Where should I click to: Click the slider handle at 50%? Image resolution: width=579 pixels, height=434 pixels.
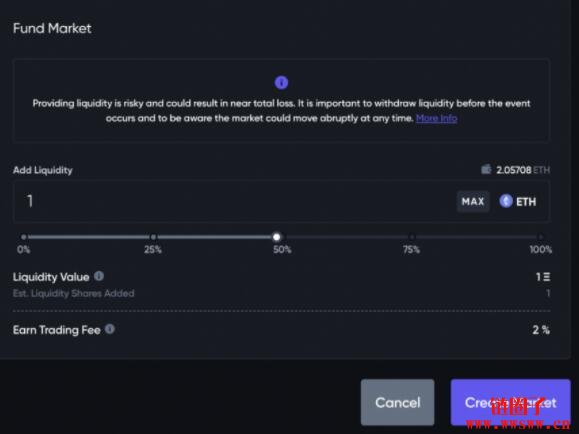pos(277,237)
